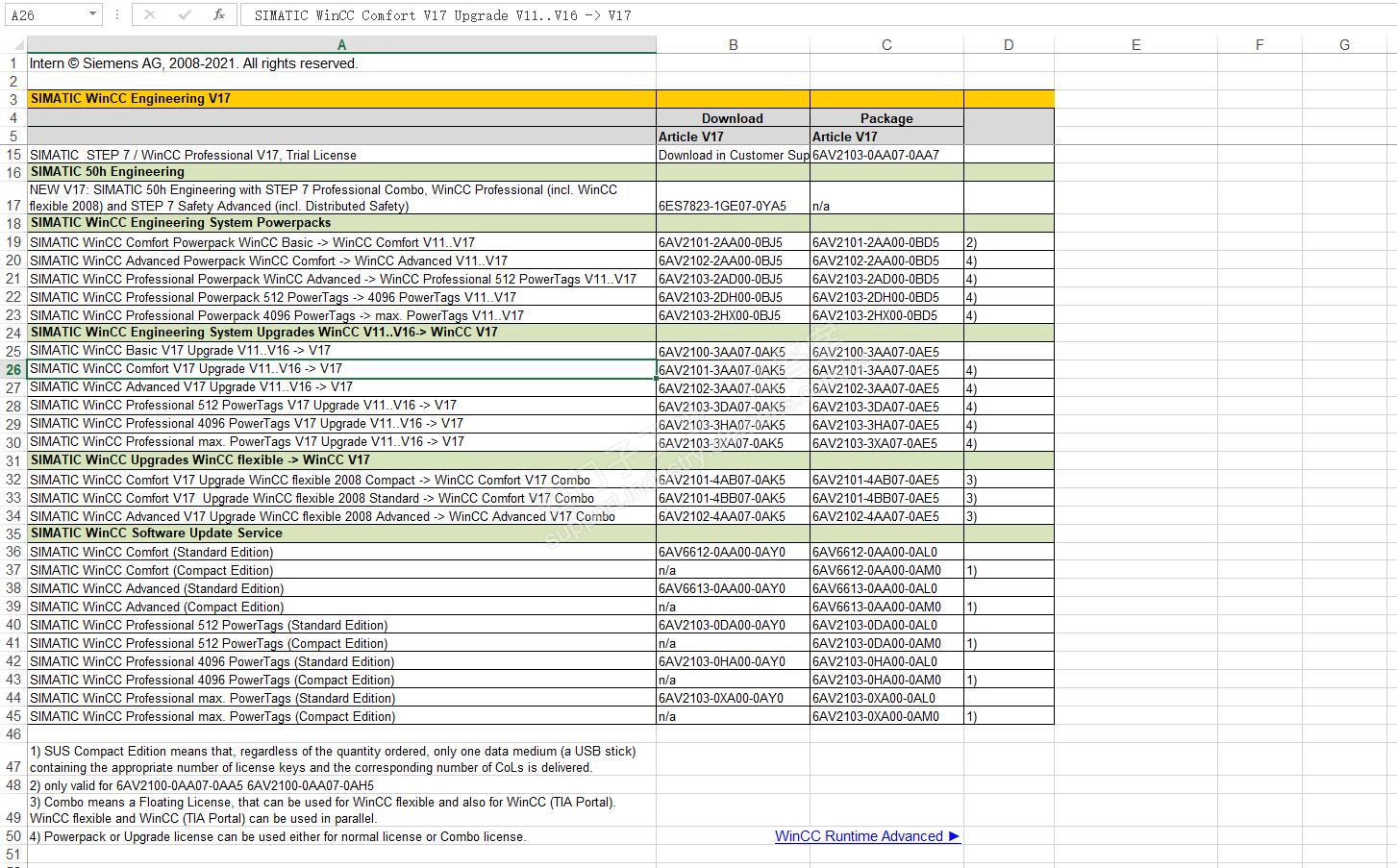Image resolution: width=1397 pixels, height=868 pixels.
Task: Click cell 6AV2103-3HA07-0AE5
Action: pyautogui.click(x=886, y=425)
